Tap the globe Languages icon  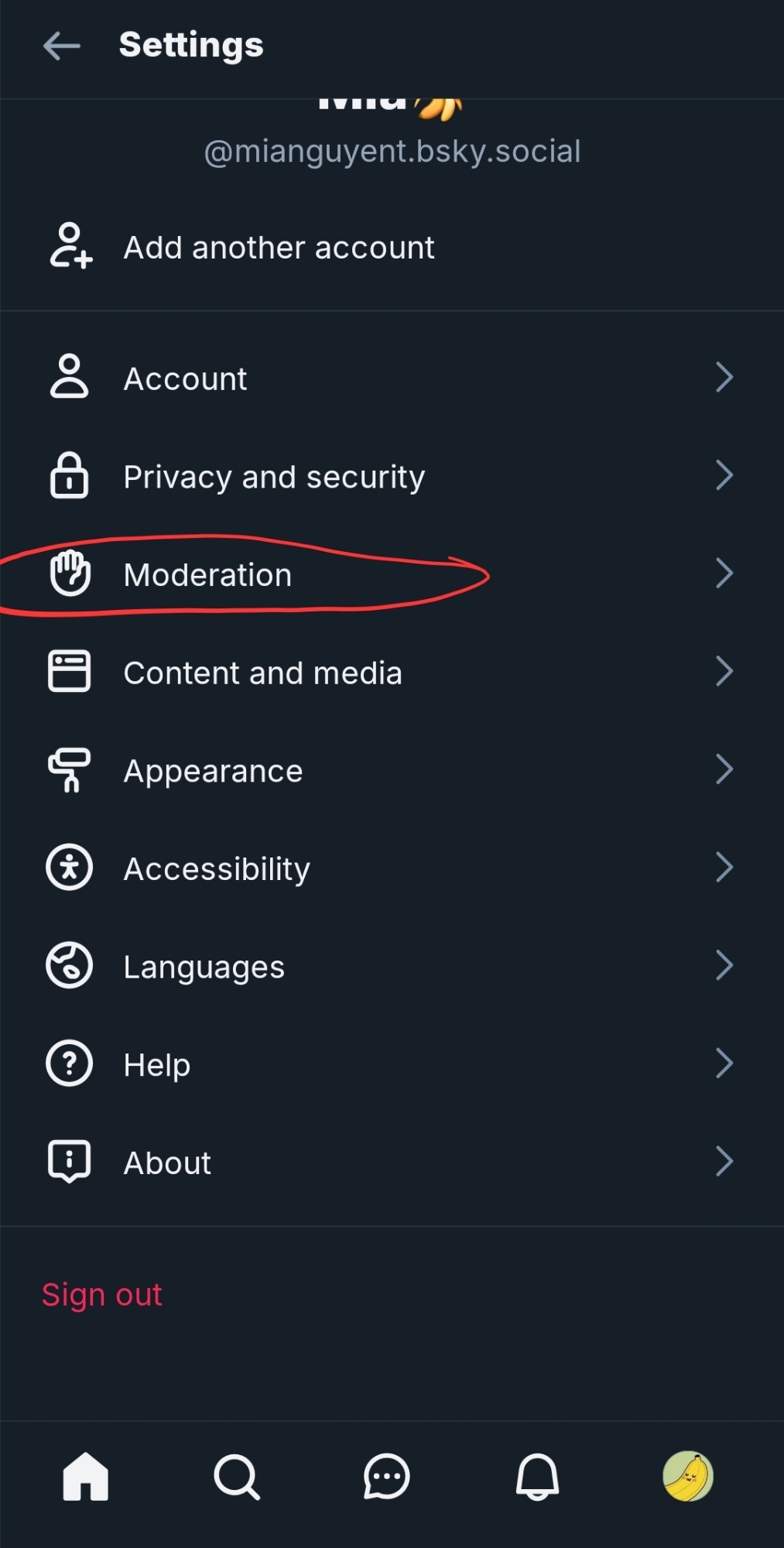pos(70,966)
